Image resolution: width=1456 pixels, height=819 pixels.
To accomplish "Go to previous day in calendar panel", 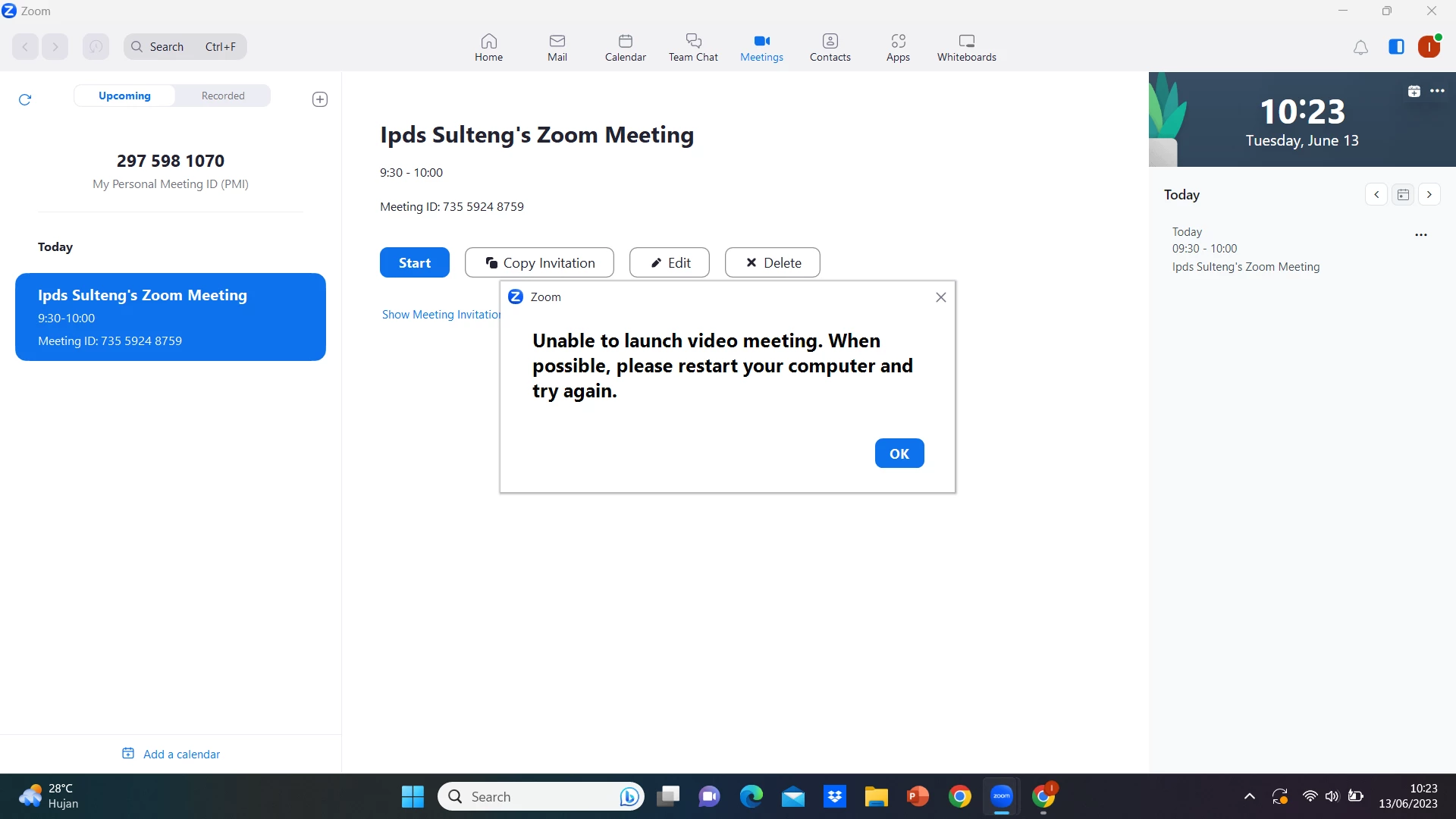I will 1376,195.
